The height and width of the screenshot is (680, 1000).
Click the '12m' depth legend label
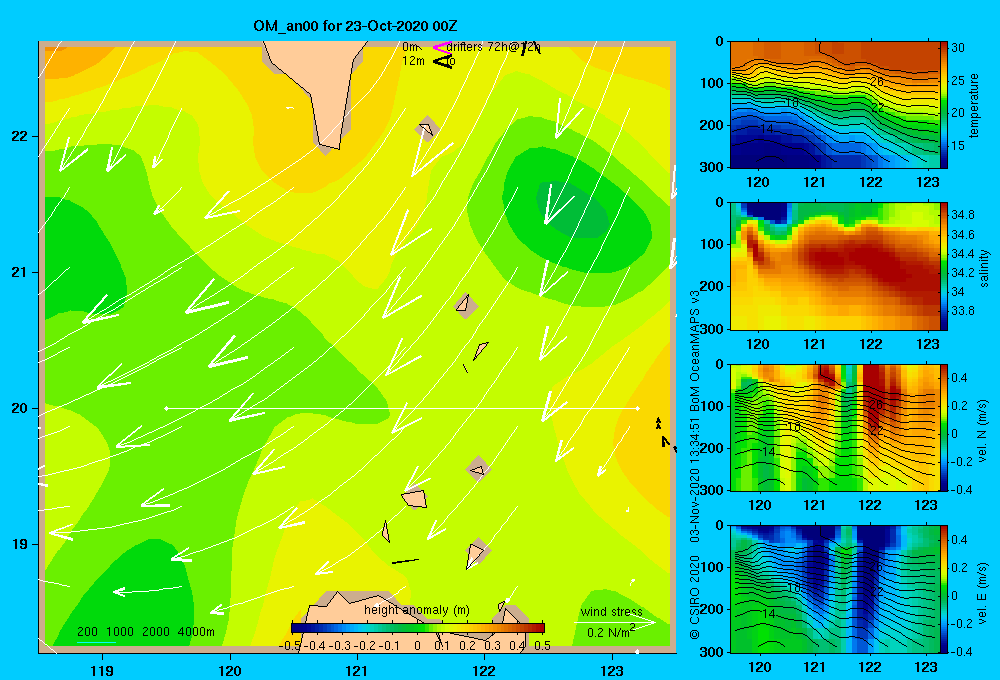click(x=413, y=61)
